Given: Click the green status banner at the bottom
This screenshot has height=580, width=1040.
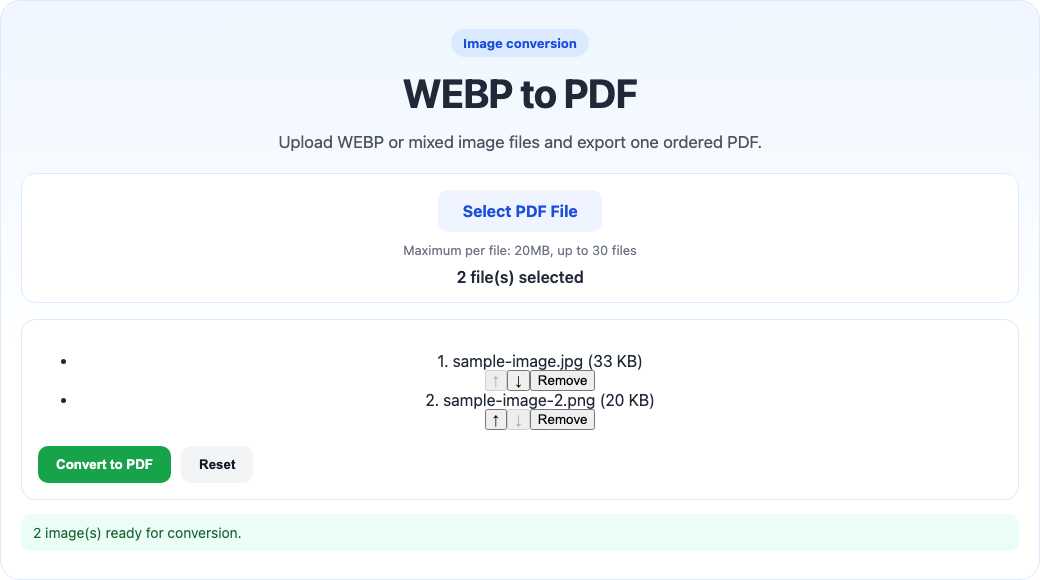Looking at the screenshot, I should 520,533.
